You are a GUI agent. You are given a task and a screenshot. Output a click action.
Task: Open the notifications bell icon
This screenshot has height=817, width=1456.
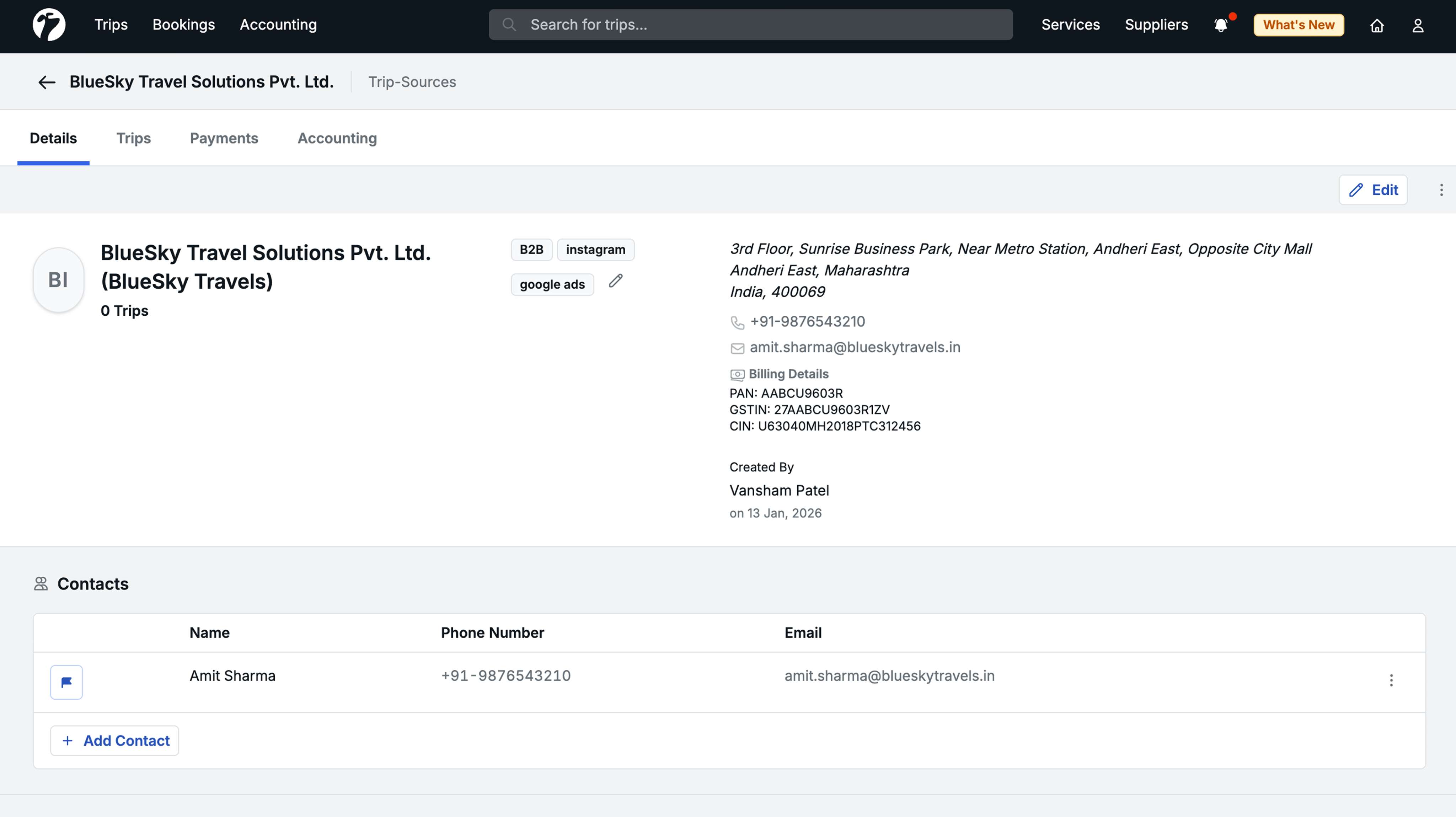click(x=1221, y=26)
